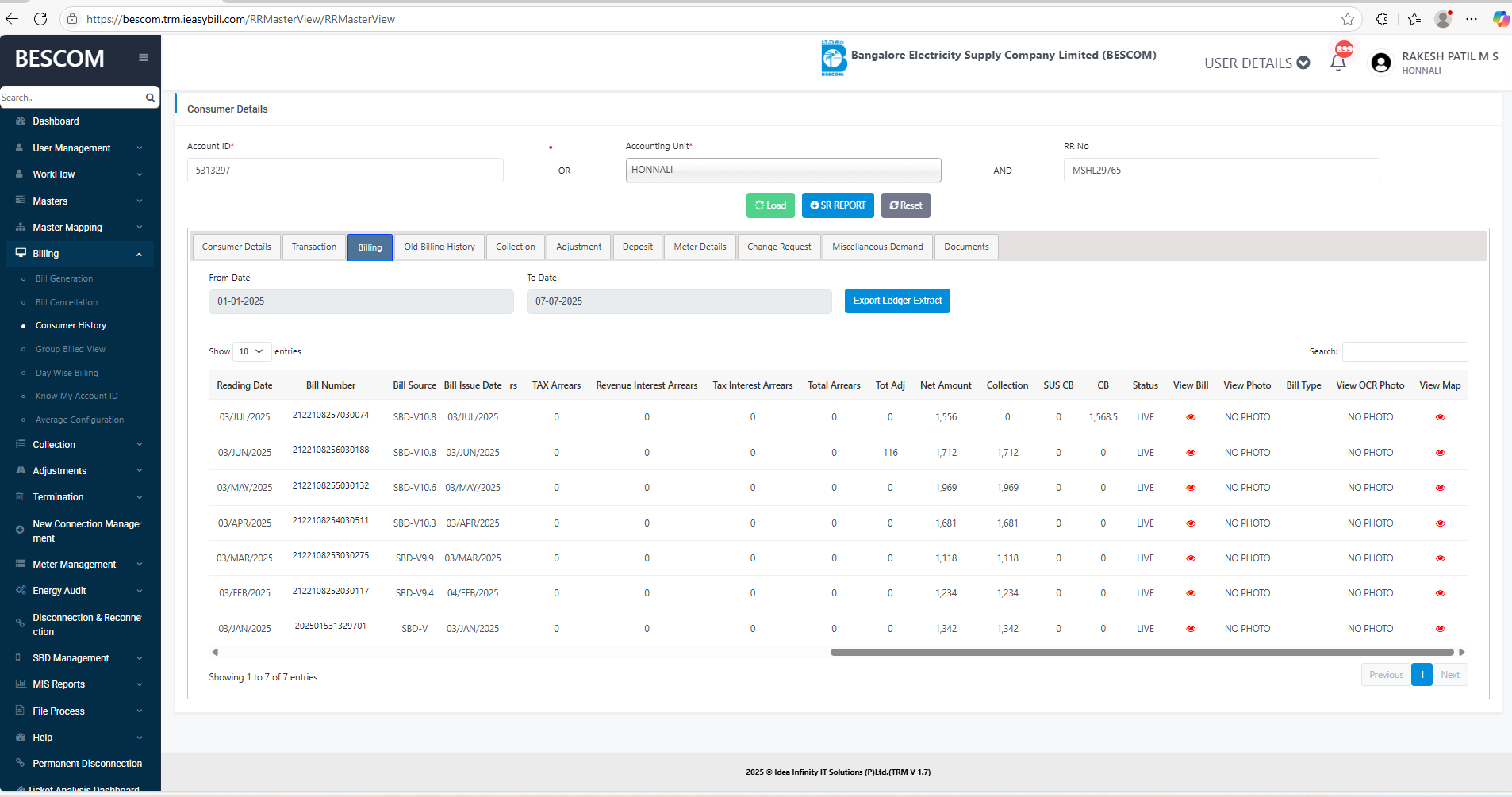
Task: Expand the Masters sidebar menu
Action: coord(78,201)
